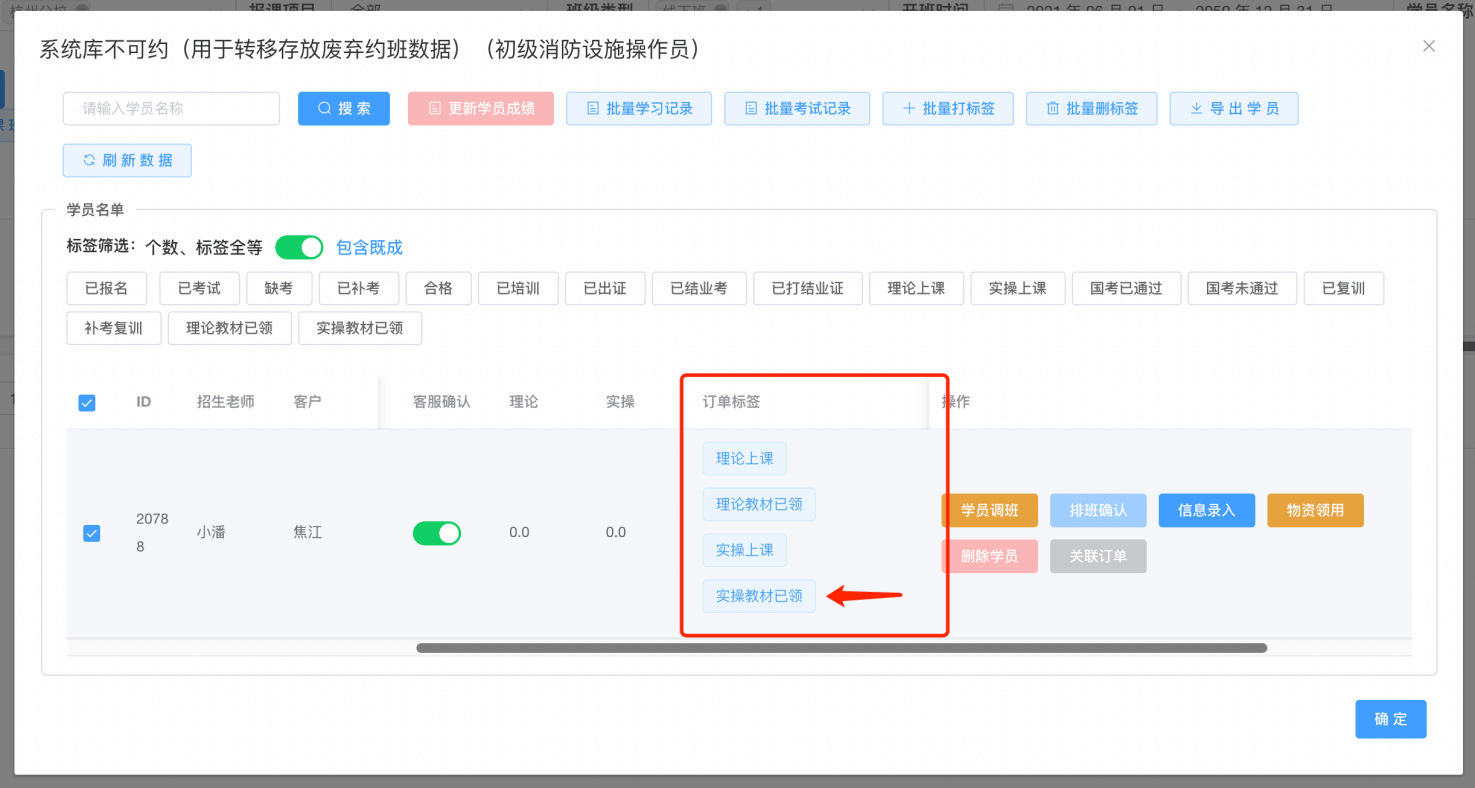This screenshot has width=1475, height=788.
Task: Click 批量打标签 to add tags
Action: point(947,109)
